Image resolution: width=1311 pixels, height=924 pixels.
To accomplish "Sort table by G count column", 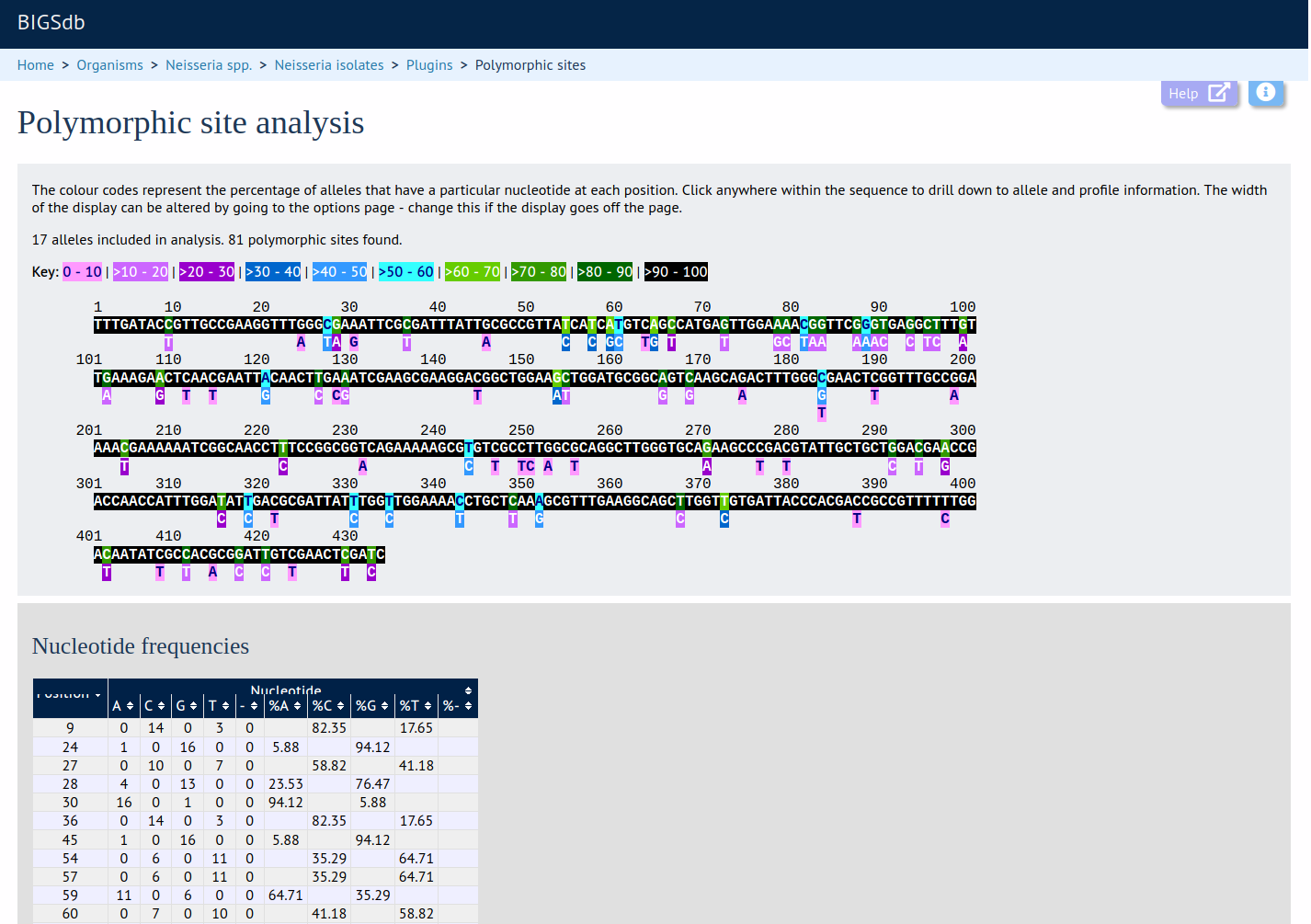I will point(187,705).
